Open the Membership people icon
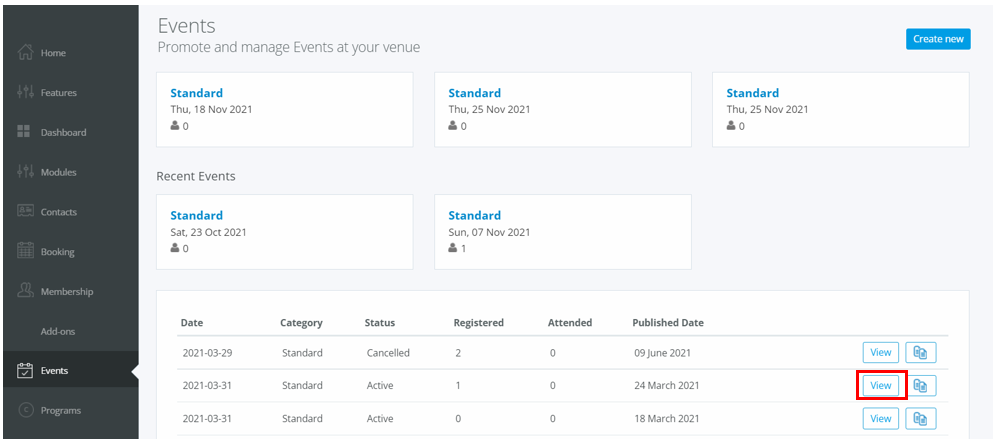This screenshot has height=446, width=998. 25,291
